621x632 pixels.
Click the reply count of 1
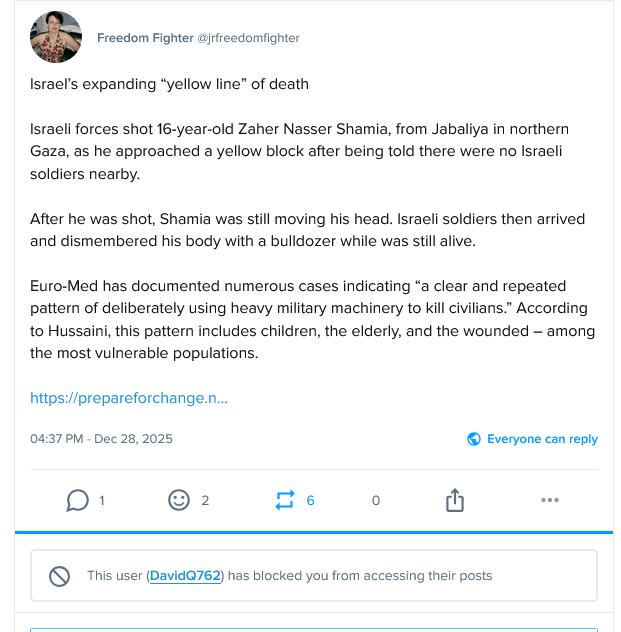click(102, 500)
